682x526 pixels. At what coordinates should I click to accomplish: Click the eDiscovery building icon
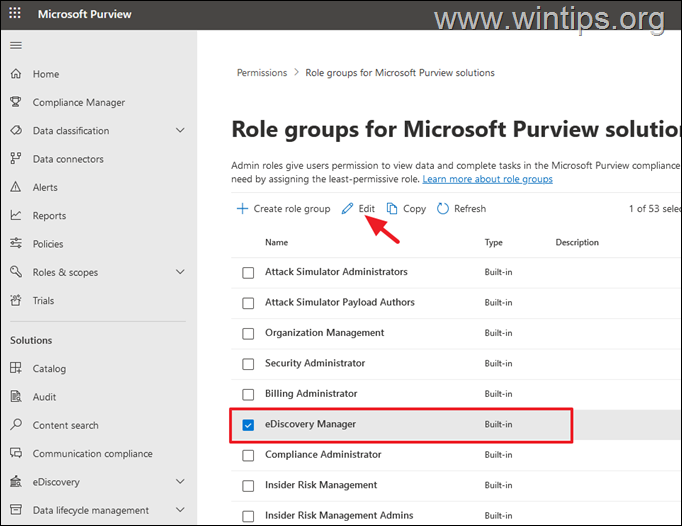point(16,482)
